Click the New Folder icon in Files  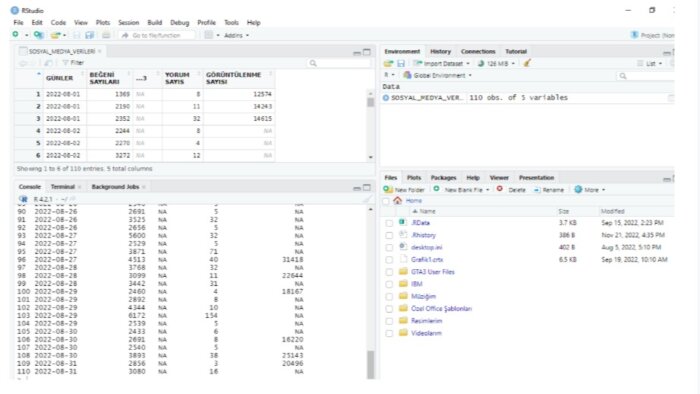coord(388,190)
